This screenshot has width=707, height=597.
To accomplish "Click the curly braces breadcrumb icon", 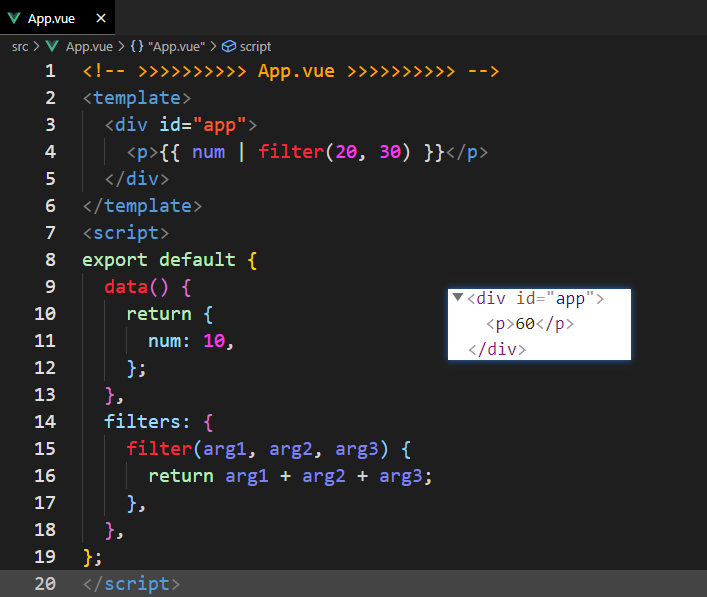I will click(x=137, y=46).
